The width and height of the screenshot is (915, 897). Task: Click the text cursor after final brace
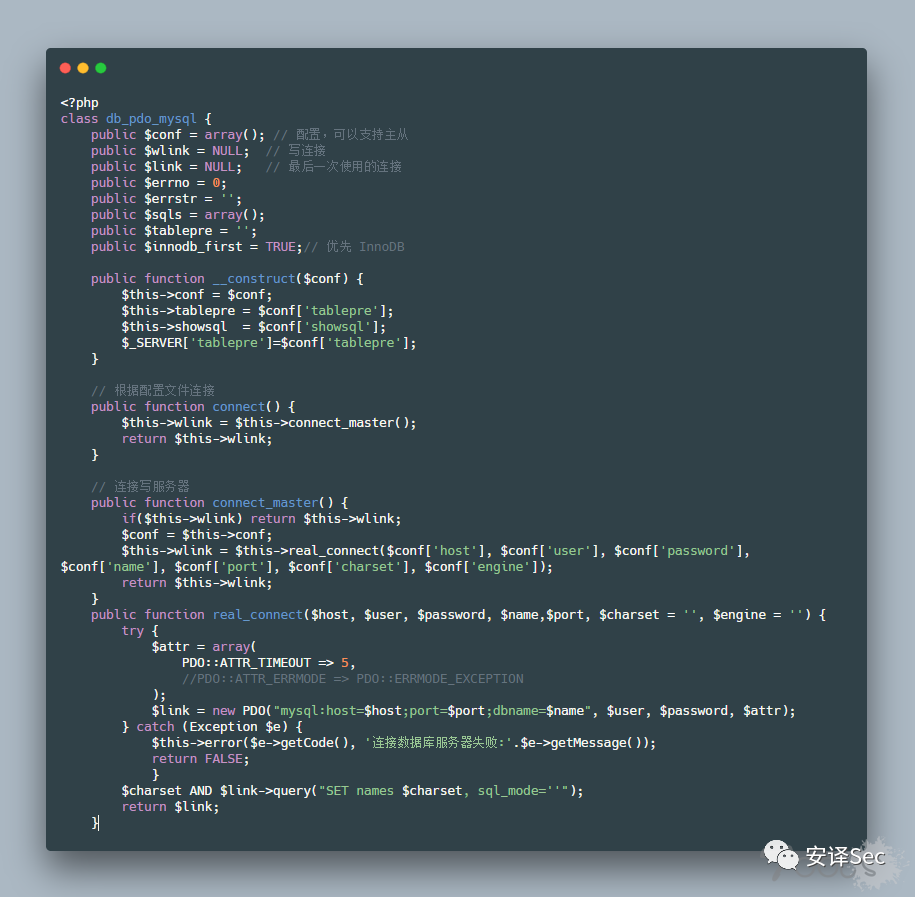pyautogui.click(x=99, y=823)
